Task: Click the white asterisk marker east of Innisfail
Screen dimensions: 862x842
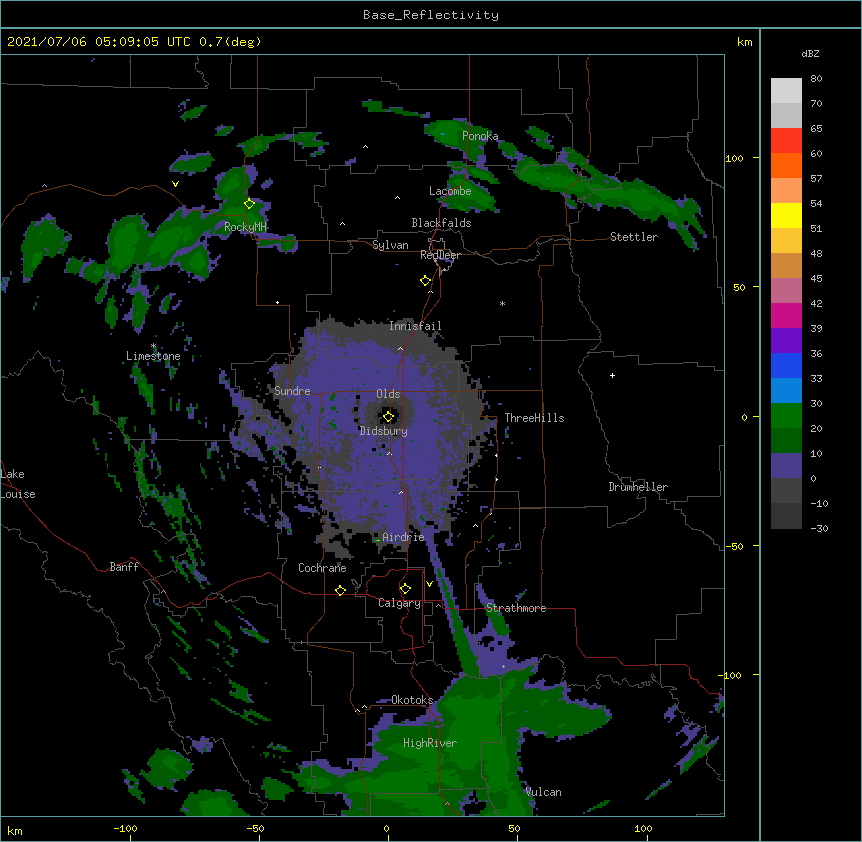Action: coord(502,304)
